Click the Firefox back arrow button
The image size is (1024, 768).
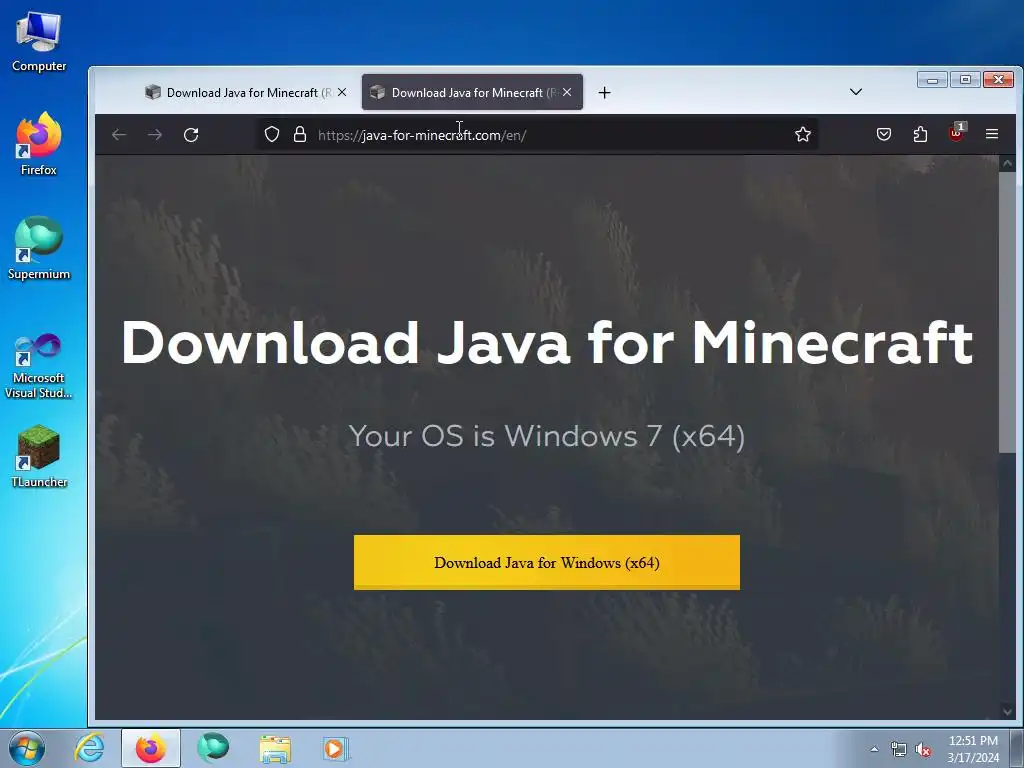pos(119,135)
